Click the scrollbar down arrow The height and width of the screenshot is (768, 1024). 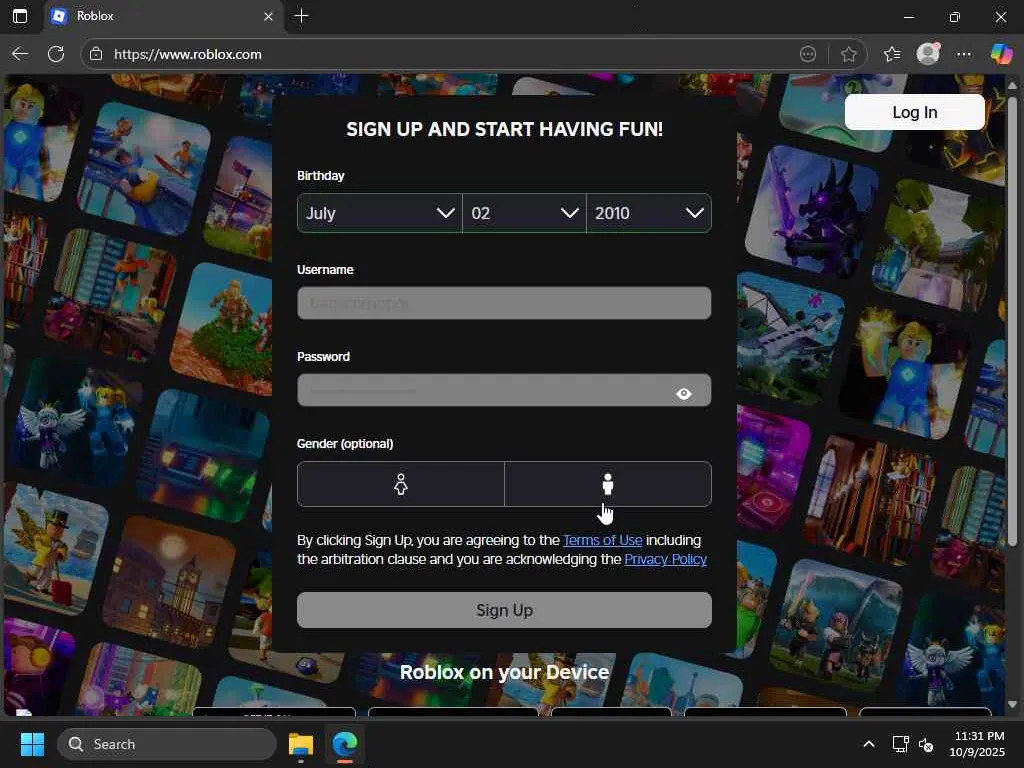tap(1012, 705)
